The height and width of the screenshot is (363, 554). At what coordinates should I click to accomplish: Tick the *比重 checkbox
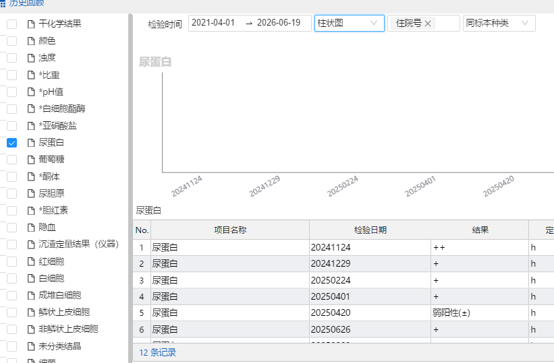coord(12,75)
